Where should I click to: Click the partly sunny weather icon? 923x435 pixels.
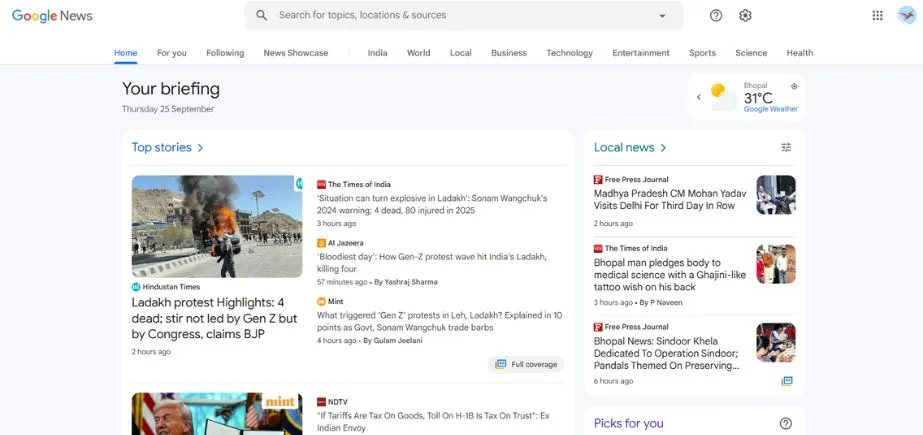click(723, 97)
